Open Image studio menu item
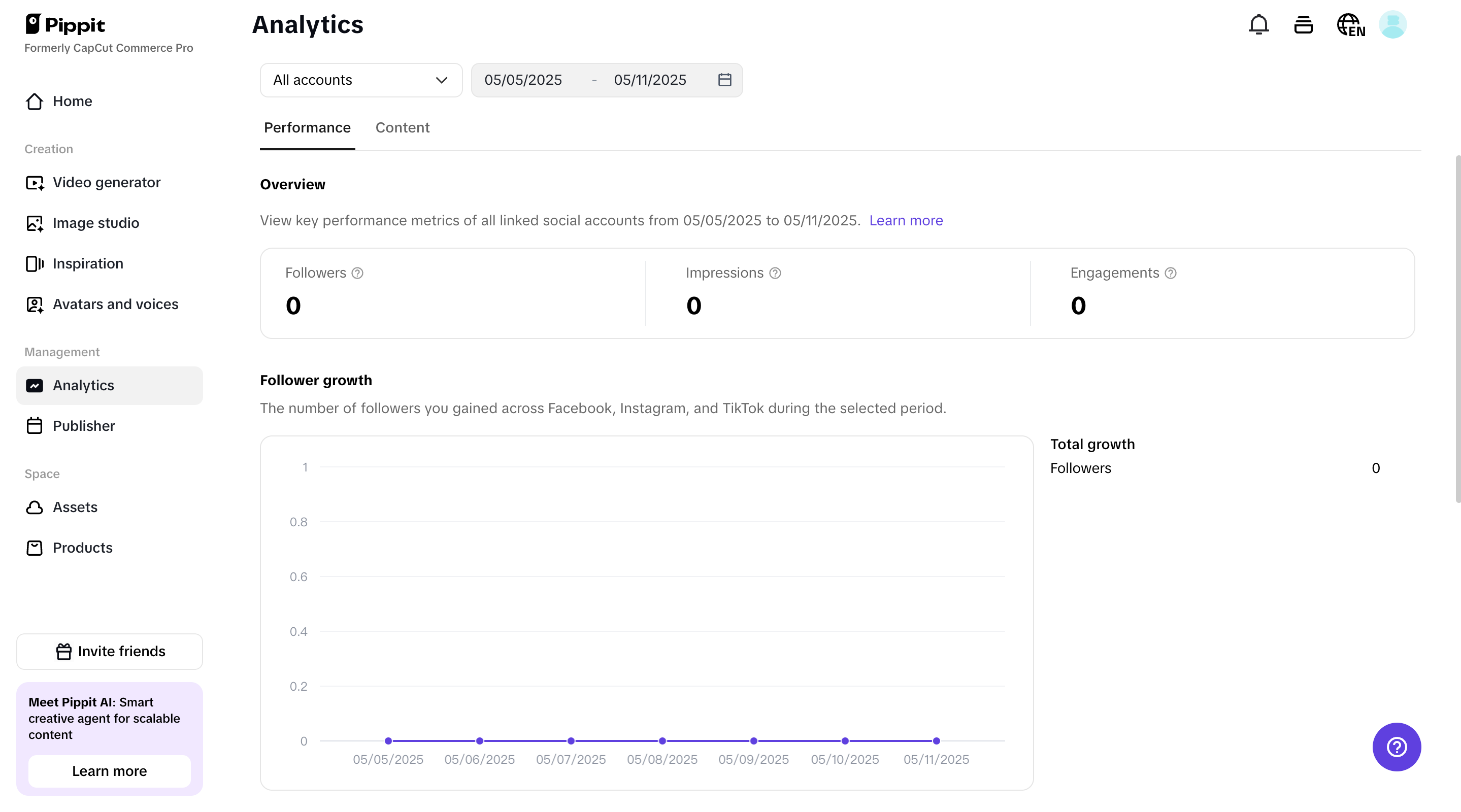1461x812 pixels. coord(110,223)
